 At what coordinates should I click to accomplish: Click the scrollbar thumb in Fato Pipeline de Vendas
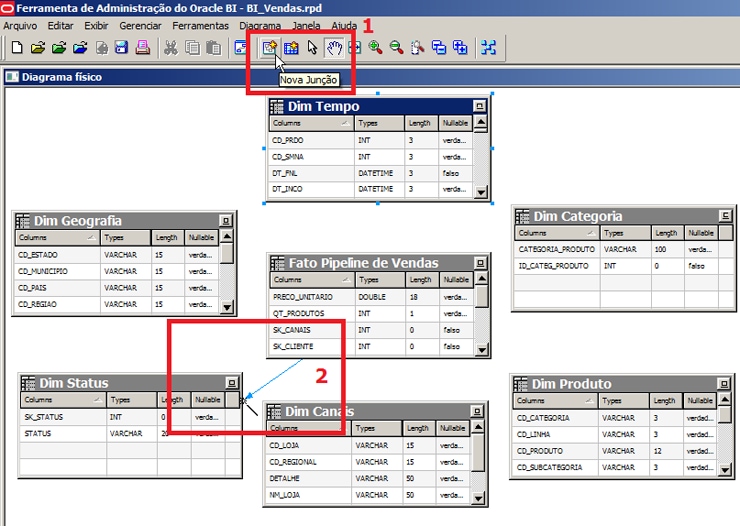point(481,297)
